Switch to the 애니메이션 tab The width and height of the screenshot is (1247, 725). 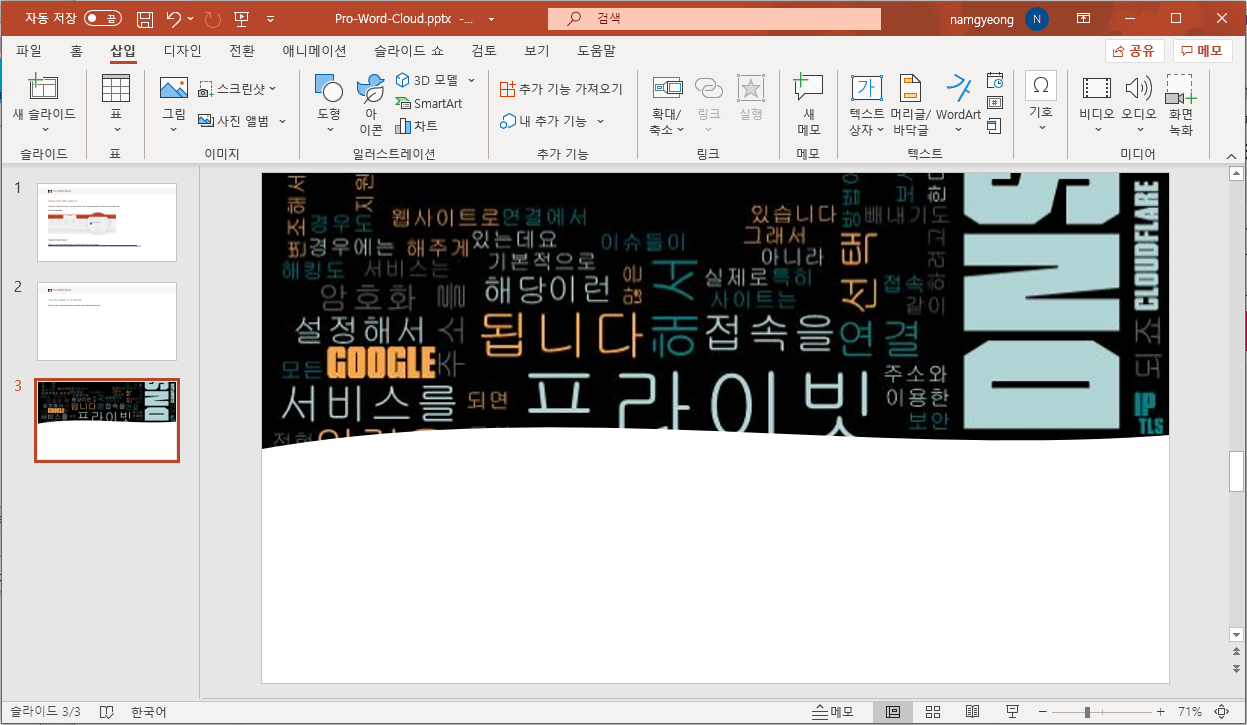tap(314, 51)
